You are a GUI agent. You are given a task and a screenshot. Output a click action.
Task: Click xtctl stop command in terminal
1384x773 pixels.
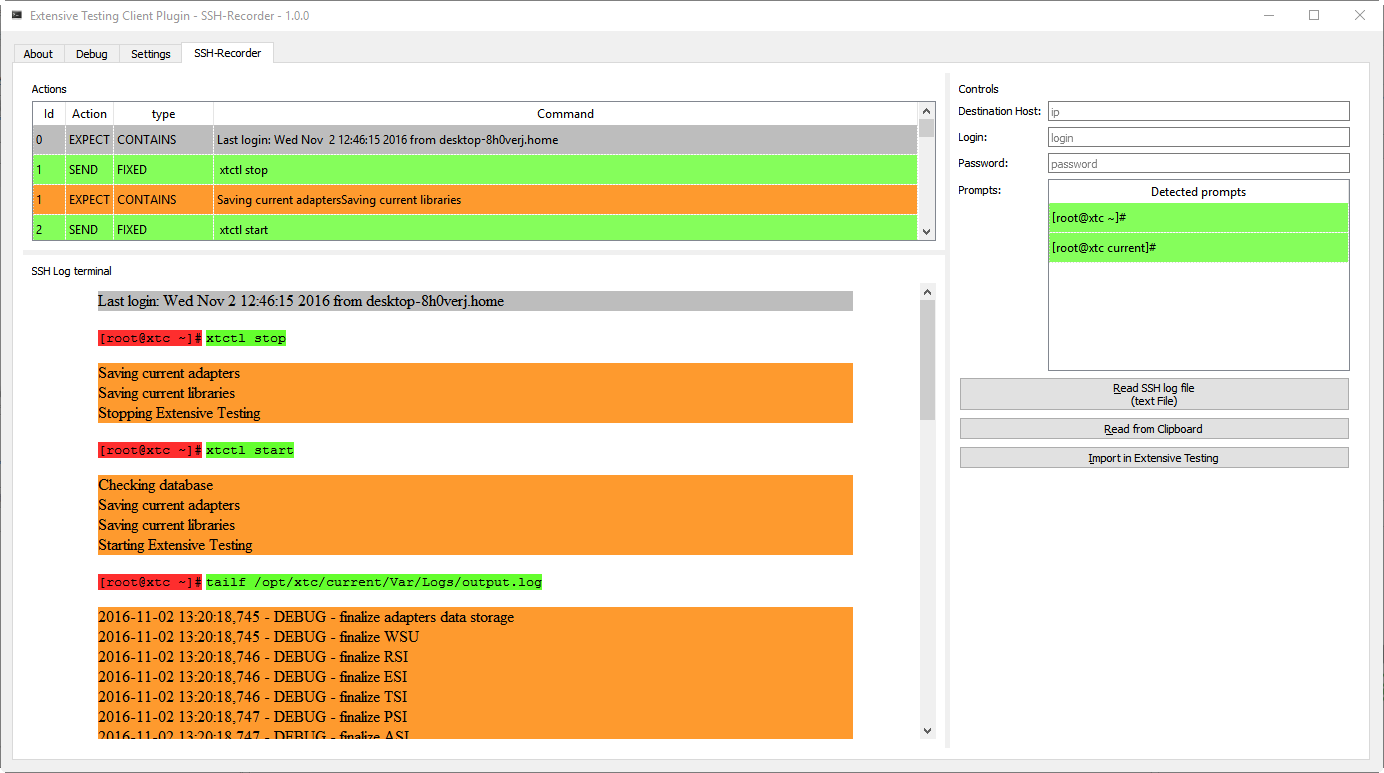(x=246, y=338)
